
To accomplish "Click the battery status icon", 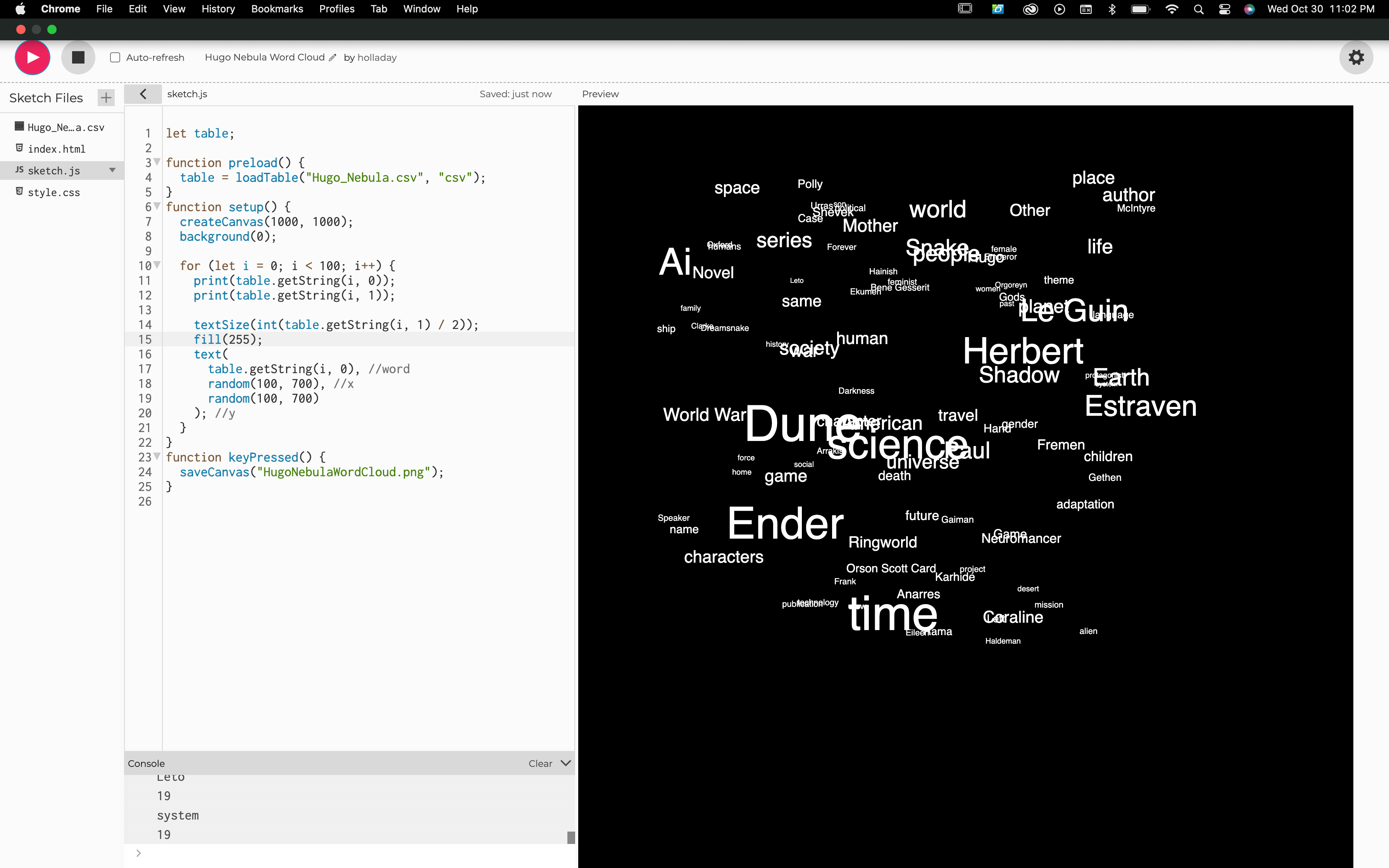I will tap(1140, 9).
